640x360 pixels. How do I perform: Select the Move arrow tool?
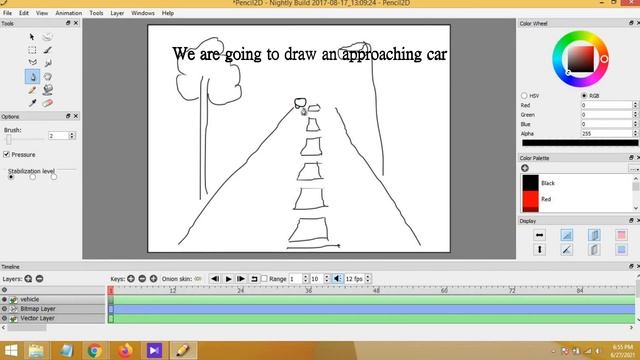coord(32,37)
